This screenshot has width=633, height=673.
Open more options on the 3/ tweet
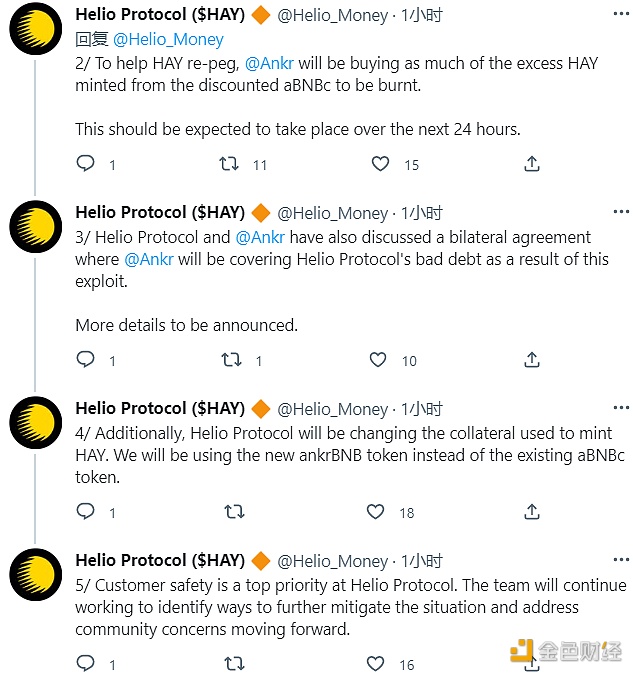[621, 212]
